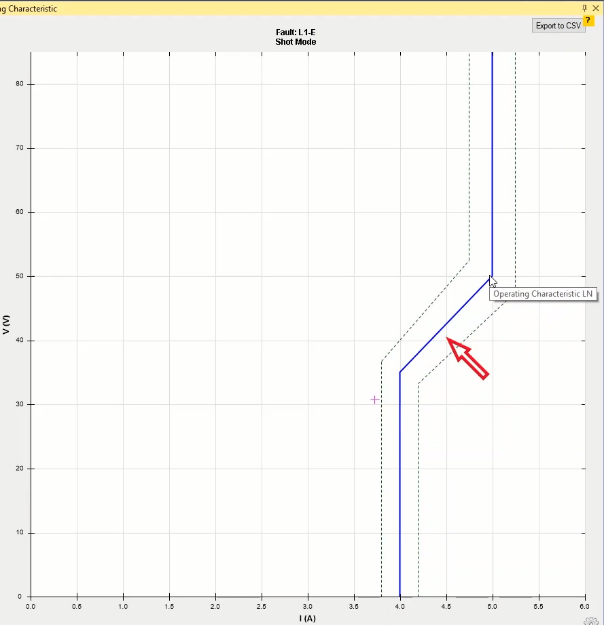Click the curve knee point at 4.0 A, 35 V
The height and width of the screenshot is (625, 604).
400,372
